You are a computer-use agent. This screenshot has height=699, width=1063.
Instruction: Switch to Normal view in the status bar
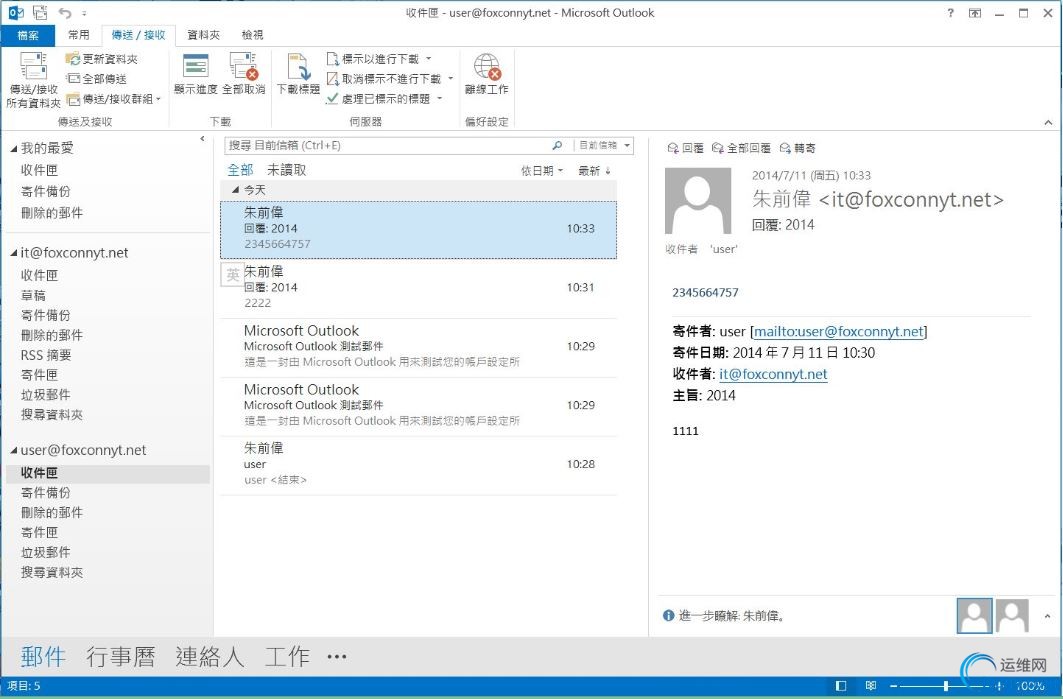click(841, 686)
